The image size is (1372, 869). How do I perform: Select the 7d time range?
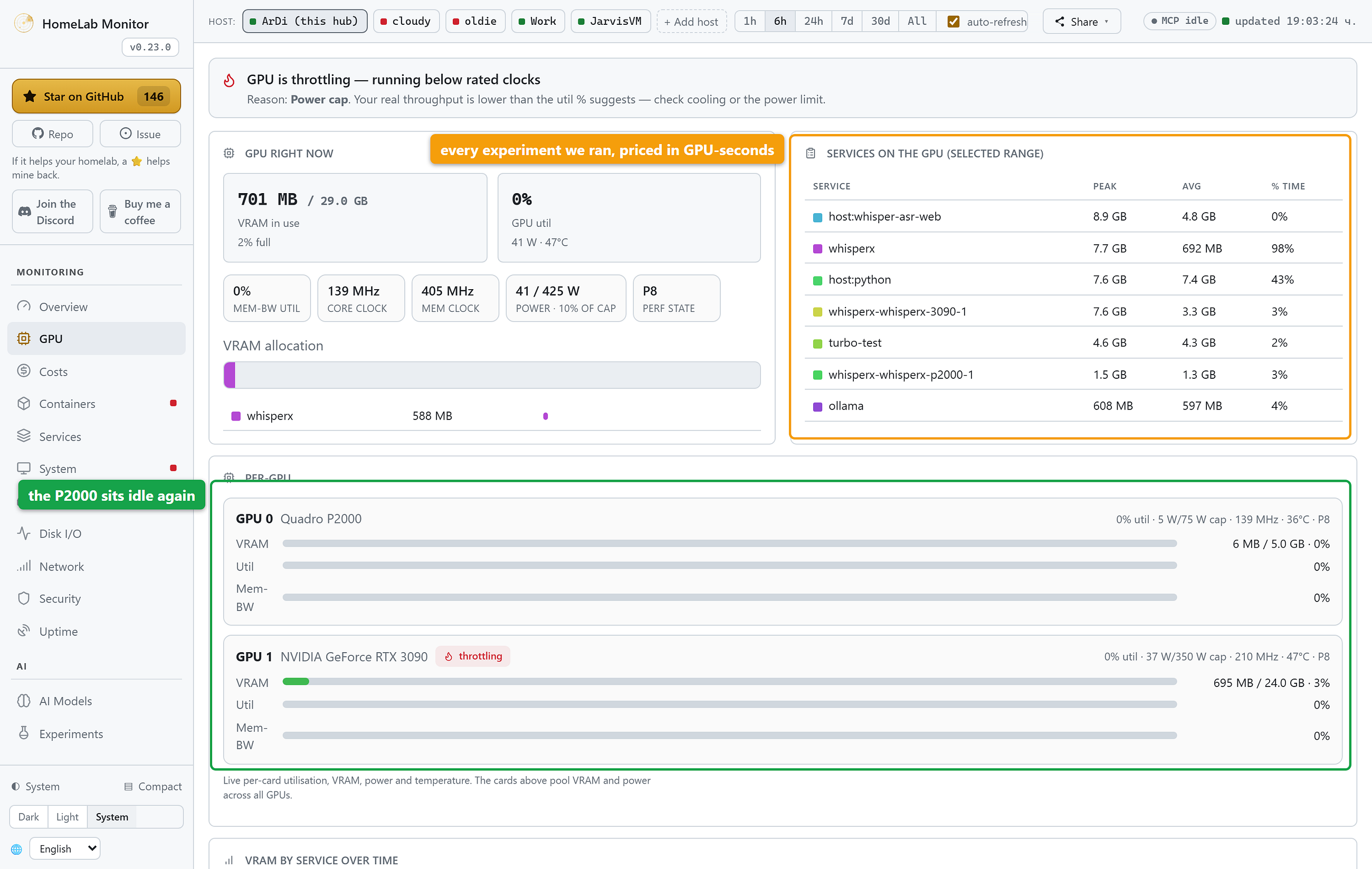[846, 21]
